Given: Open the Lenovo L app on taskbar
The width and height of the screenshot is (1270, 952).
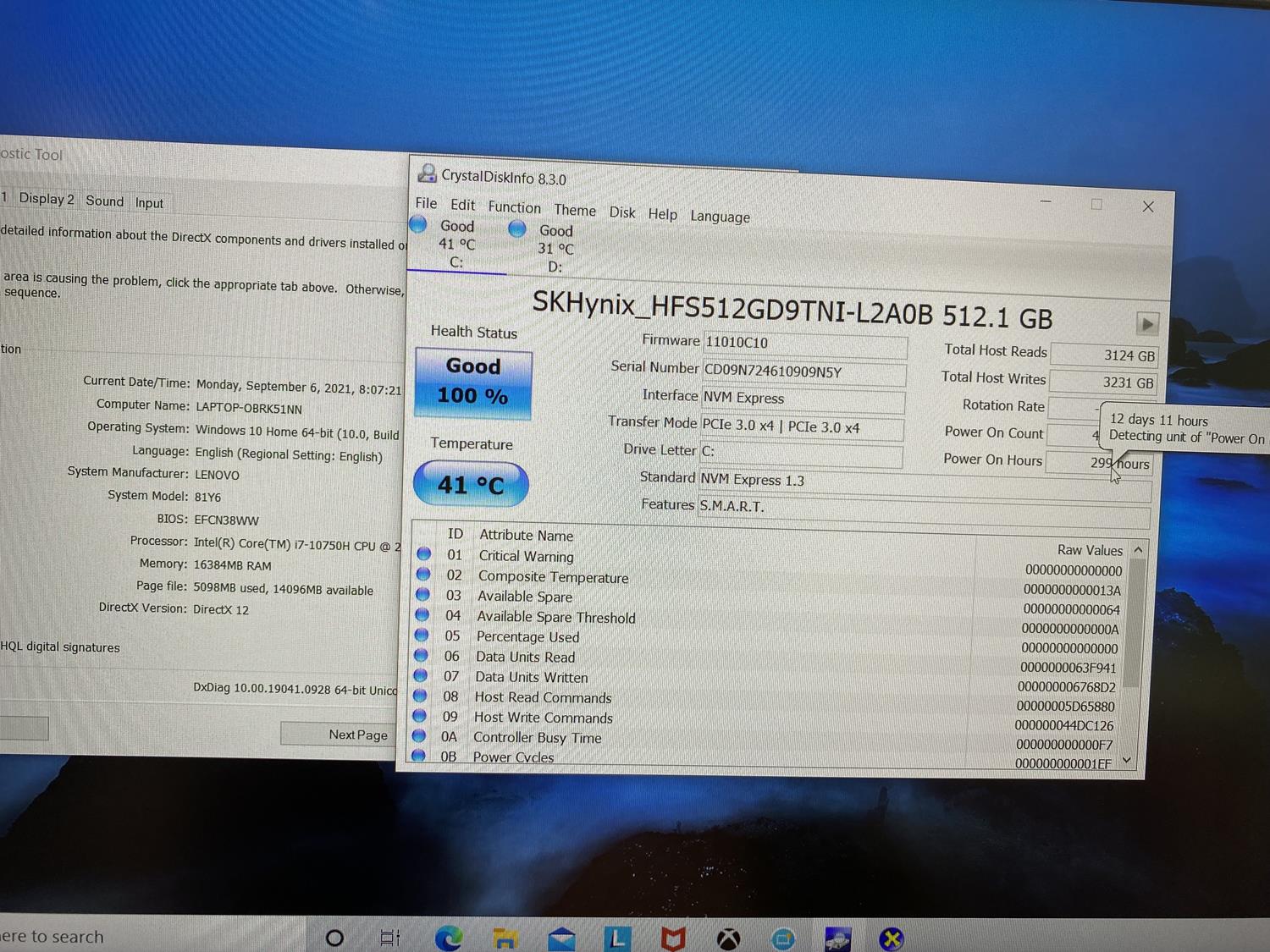Looking at the screenshot, I should coord(617,938).
